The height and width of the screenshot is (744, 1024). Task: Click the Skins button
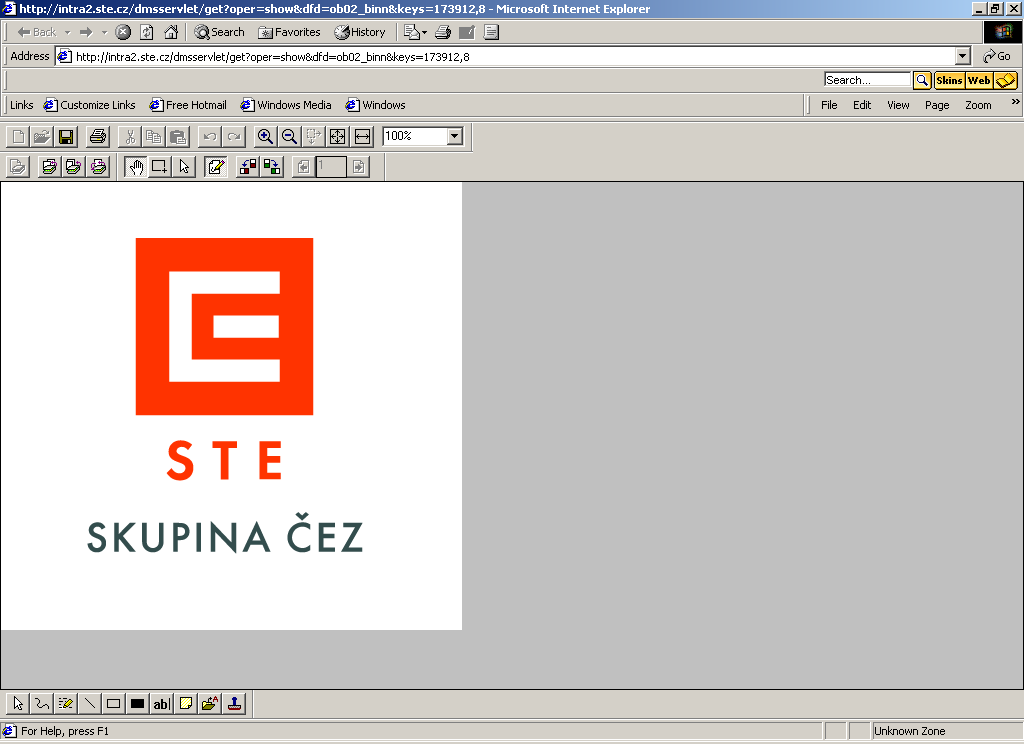949,80
